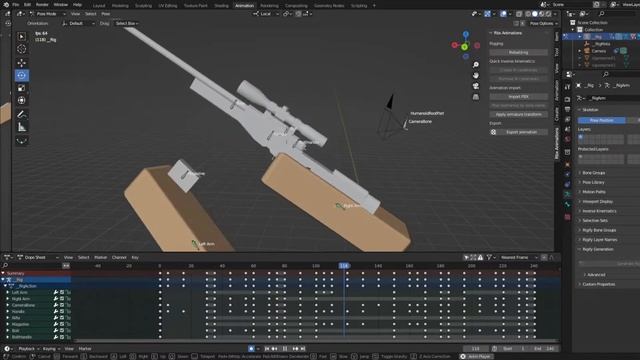Open the Default orientation dropdown
Image resolution: width=640 pixels, height=360 pixels.
(x=78, y=23)
